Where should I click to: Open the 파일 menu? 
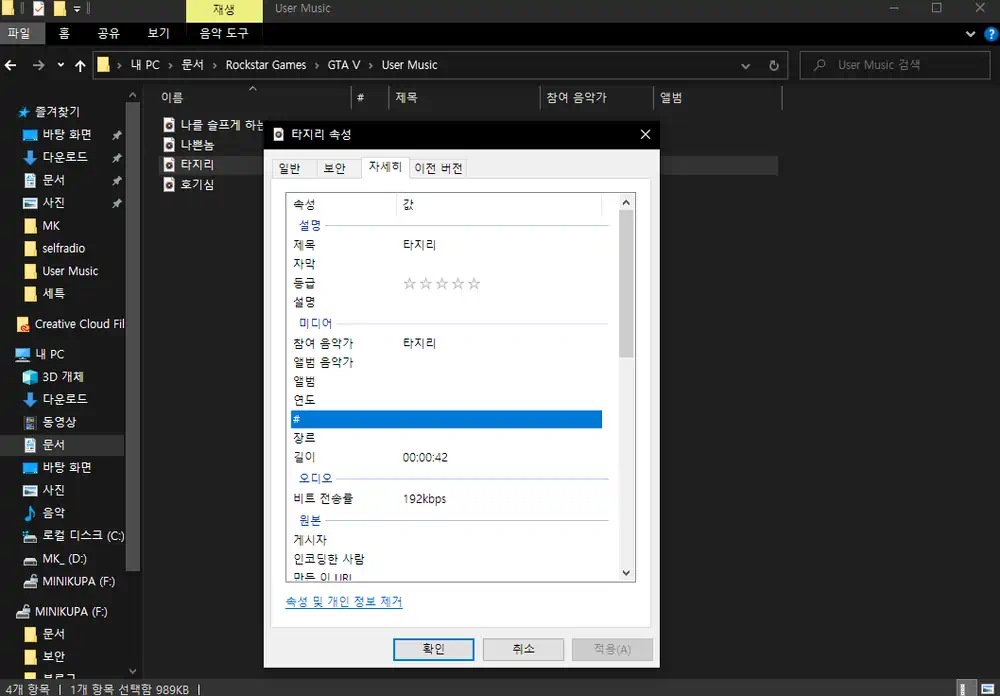(x=19, y=33)
